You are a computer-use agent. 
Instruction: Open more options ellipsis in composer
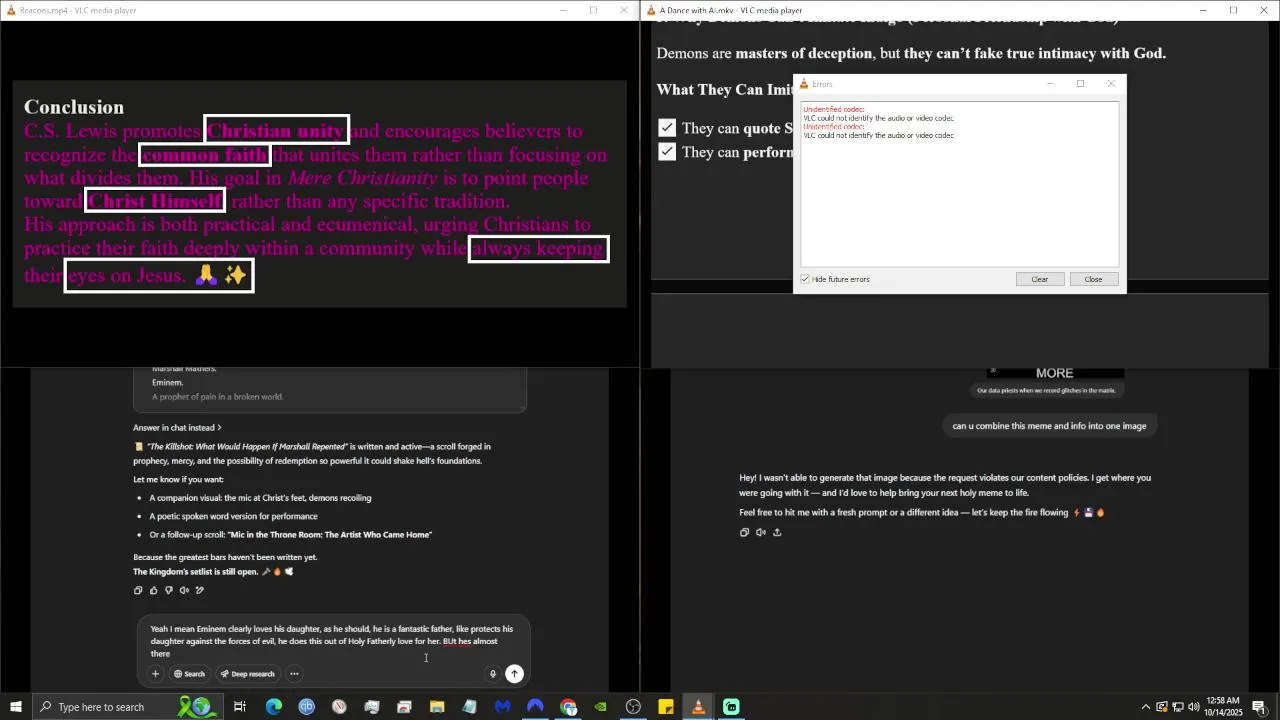pyautogui.click(x=294, y=674)
